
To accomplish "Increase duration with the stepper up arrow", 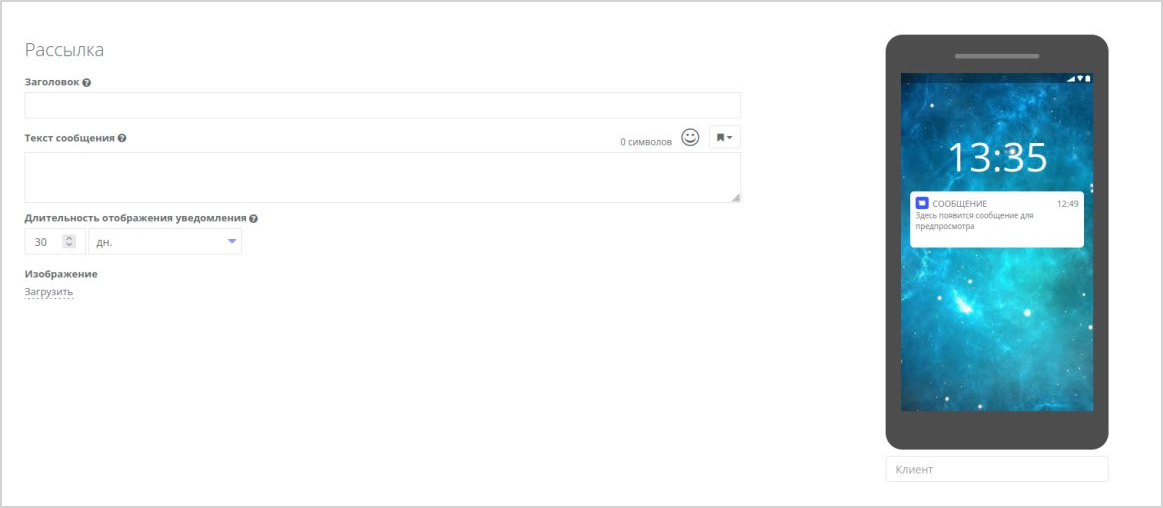I will coord(69,238).
